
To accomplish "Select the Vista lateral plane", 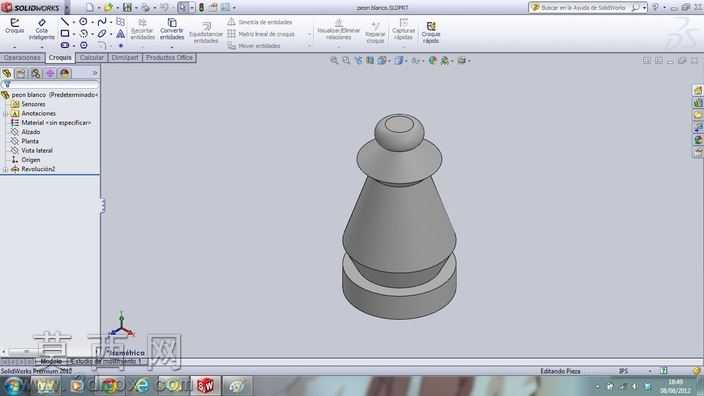I will coord(31,150).
